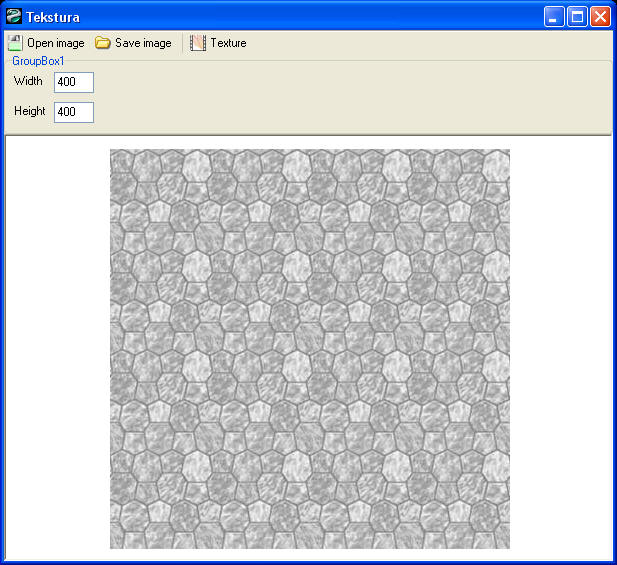This screenshot has height=565, width=617.
Task: Click the Texture tool icon
Action: coord(198,43)
